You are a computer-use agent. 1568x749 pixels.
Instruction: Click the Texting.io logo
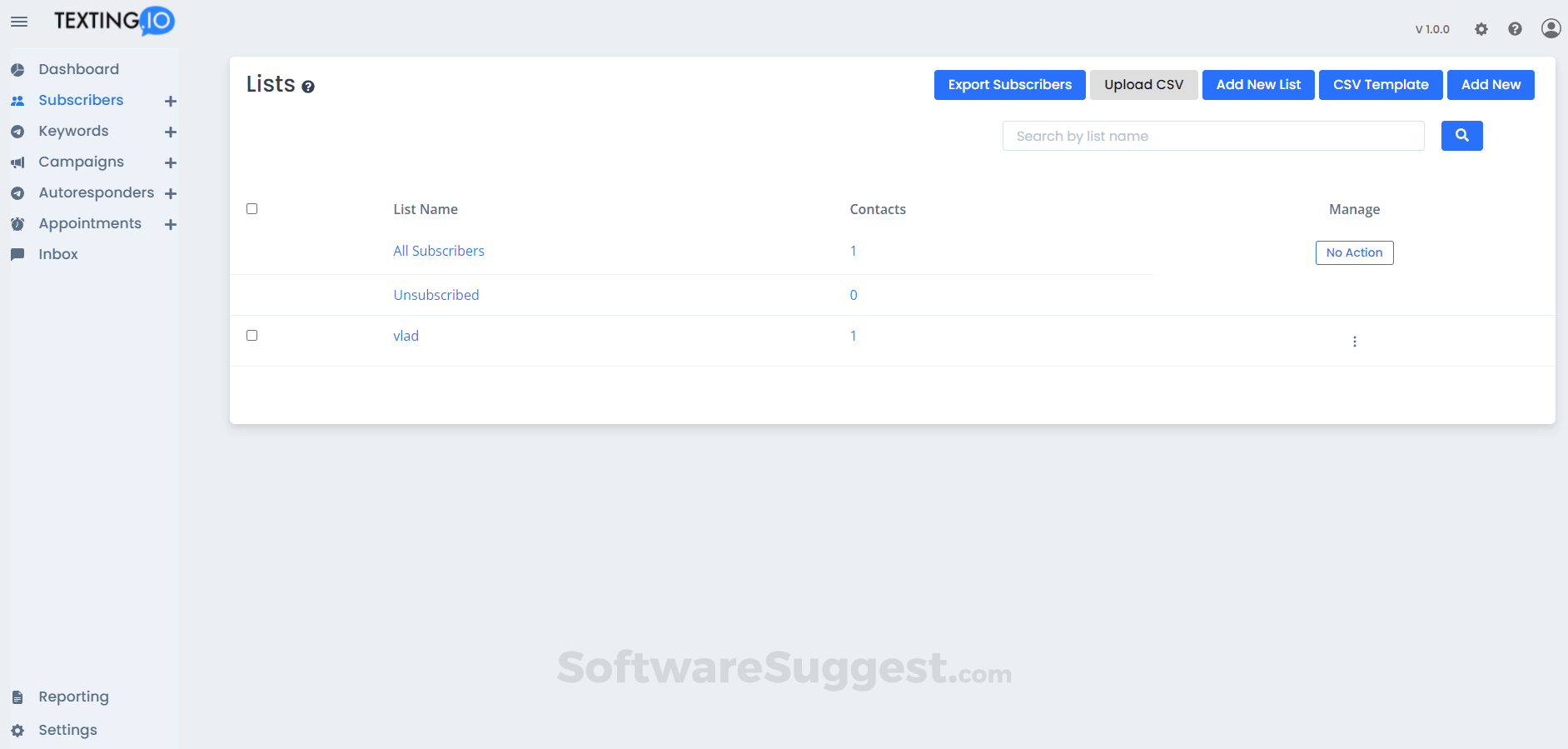click(x=115, y=21)
